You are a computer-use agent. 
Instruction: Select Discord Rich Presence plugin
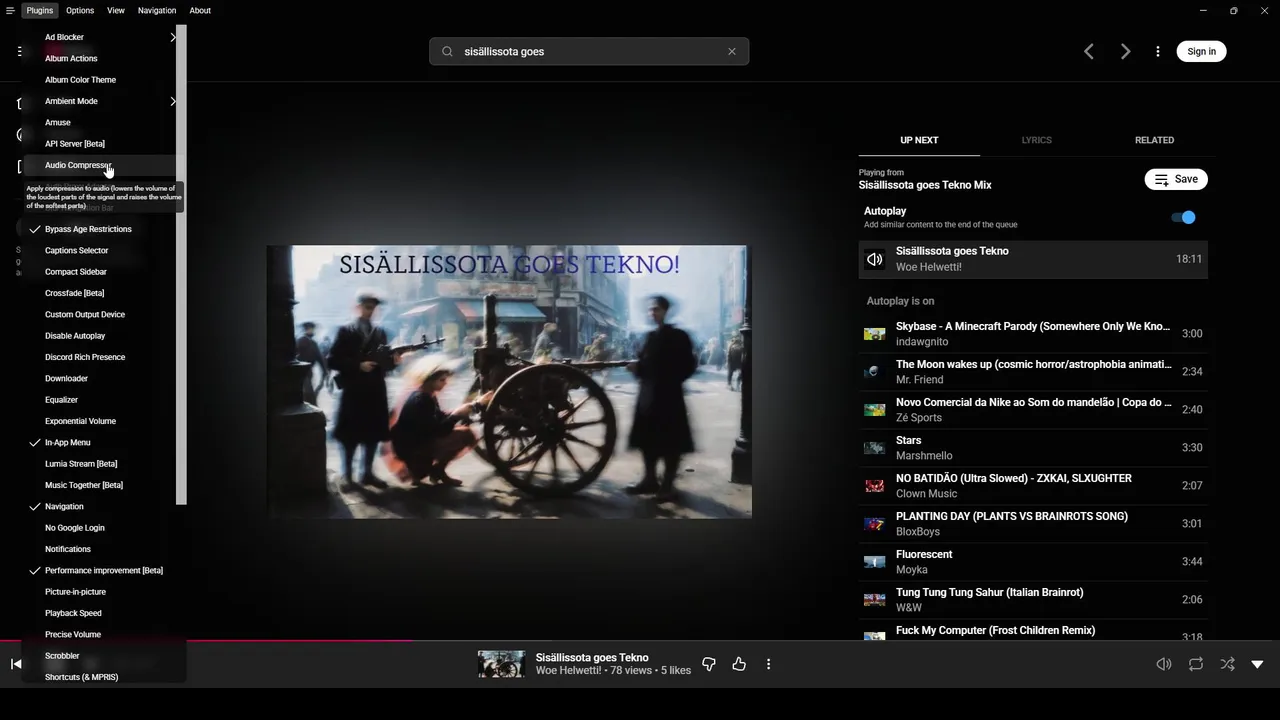pyautogui.click(x=85, y=357)
